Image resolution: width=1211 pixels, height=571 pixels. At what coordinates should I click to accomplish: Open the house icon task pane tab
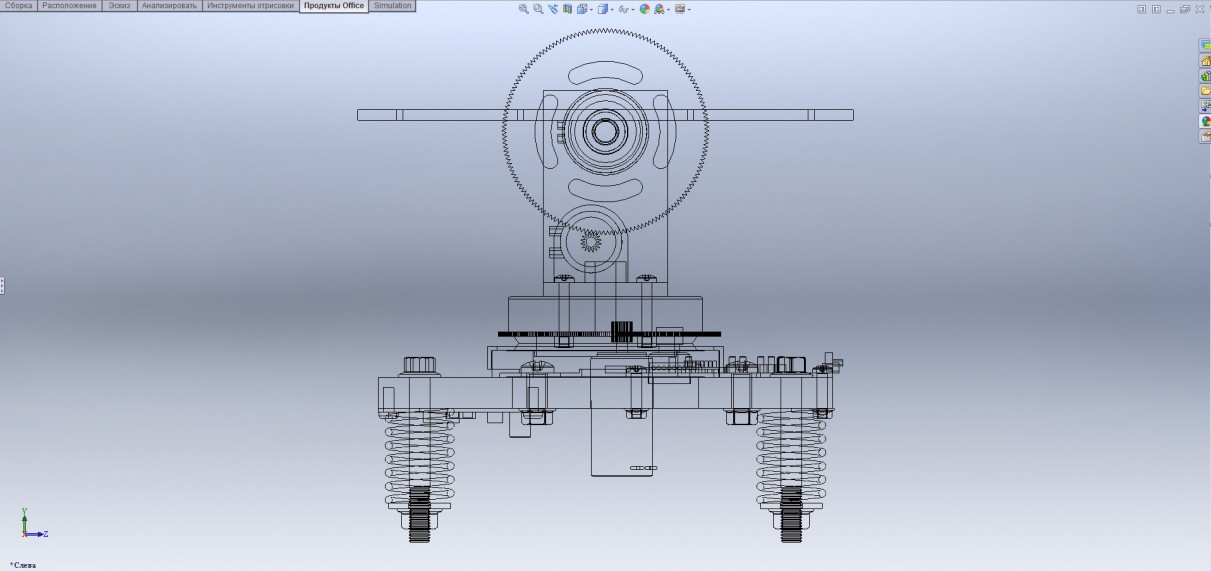coord(1205,61)
